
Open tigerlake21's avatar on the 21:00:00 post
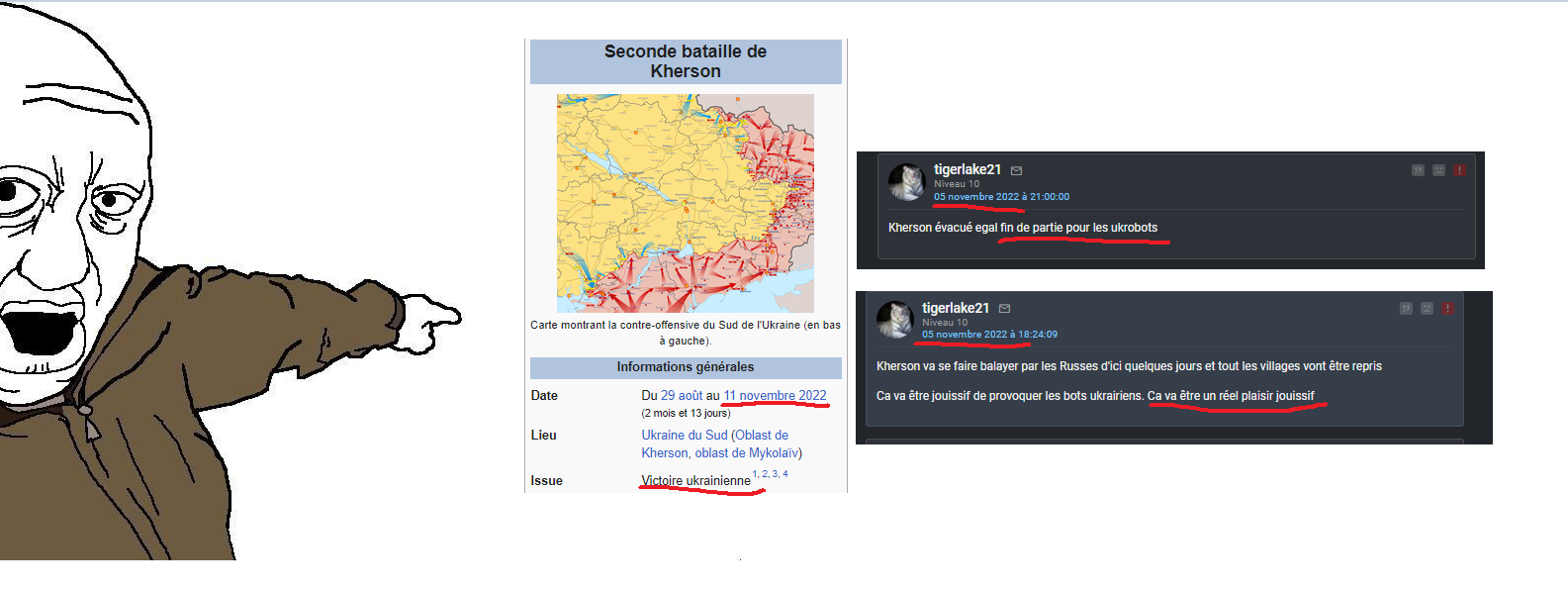click(x=906, y=182)
